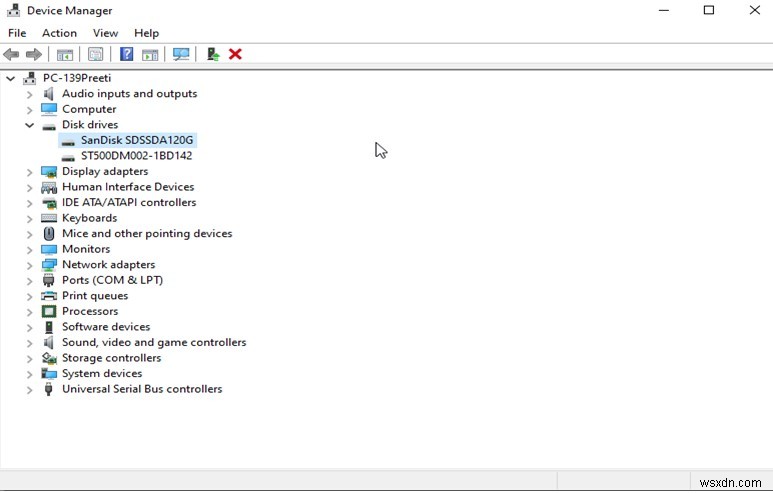Select Mice and other pointing devices label

[147, 234]
